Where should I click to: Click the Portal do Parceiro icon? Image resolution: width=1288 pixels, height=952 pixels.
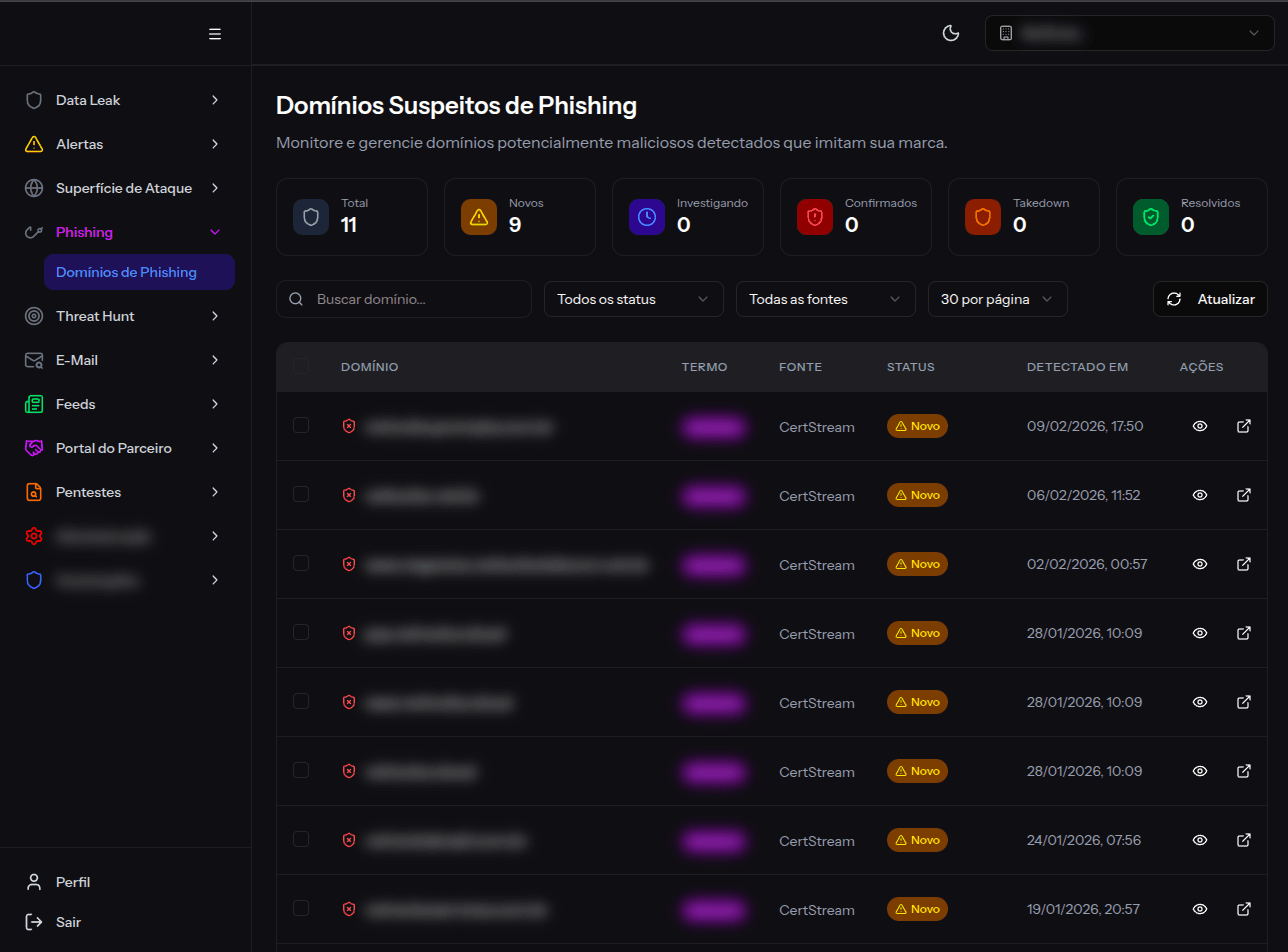(x=34, y=447)
